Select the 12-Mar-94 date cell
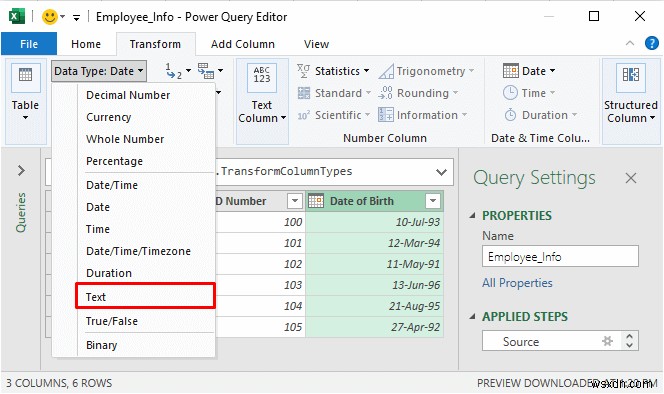This screenshot has width=664, height=394. (374, 243)
